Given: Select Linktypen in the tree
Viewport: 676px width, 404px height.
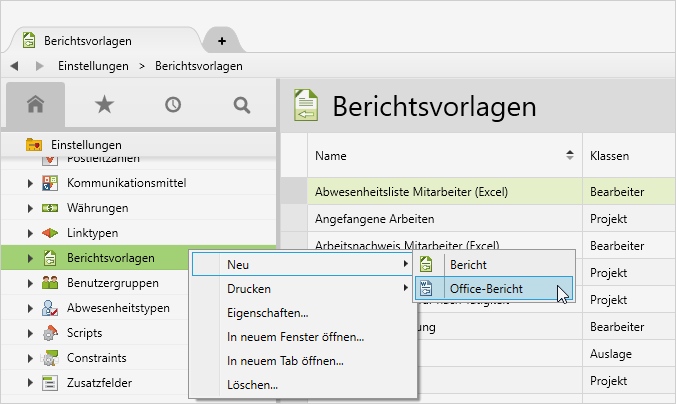Looking at the screenshot, I should click(92, 233).
